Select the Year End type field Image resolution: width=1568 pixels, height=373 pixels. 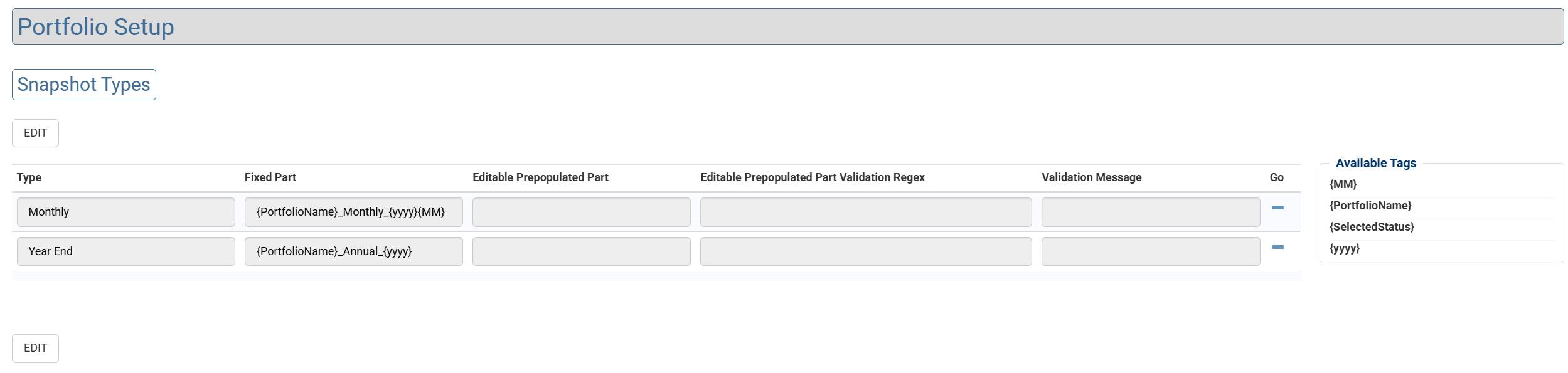click(x=125, y=251)
